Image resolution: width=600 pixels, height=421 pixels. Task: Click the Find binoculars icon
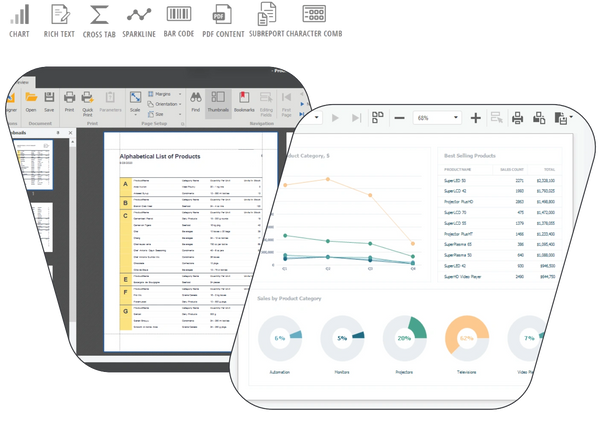[196, 97]
